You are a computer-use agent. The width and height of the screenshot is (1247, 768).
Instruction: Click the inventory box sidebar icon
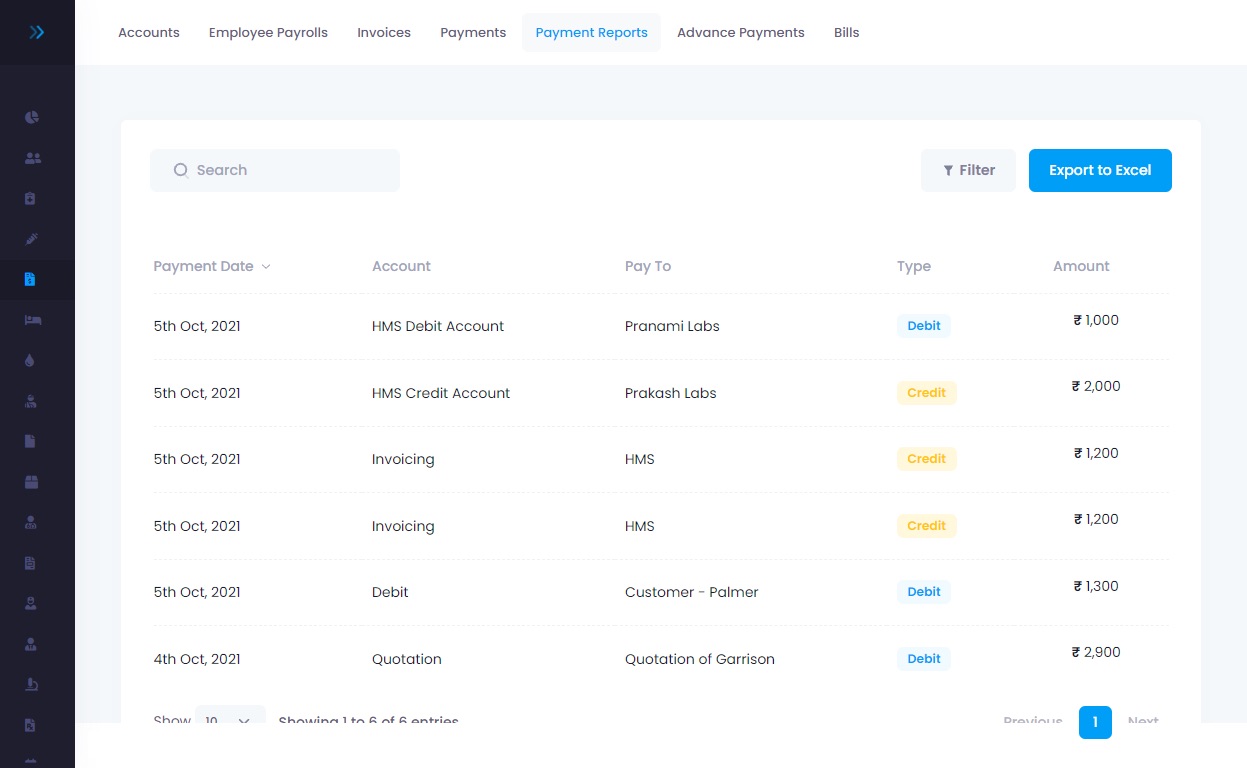[31, 481]
